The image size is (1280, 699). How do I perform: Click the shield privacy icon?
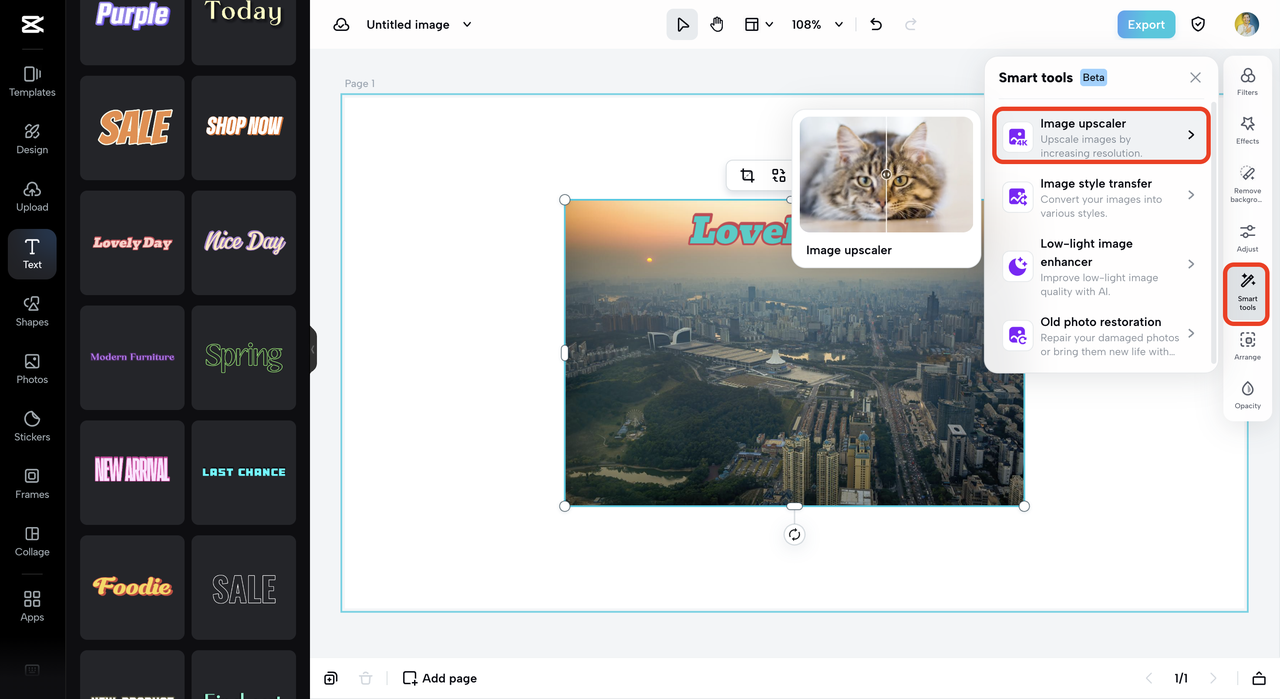point(1198,24)
